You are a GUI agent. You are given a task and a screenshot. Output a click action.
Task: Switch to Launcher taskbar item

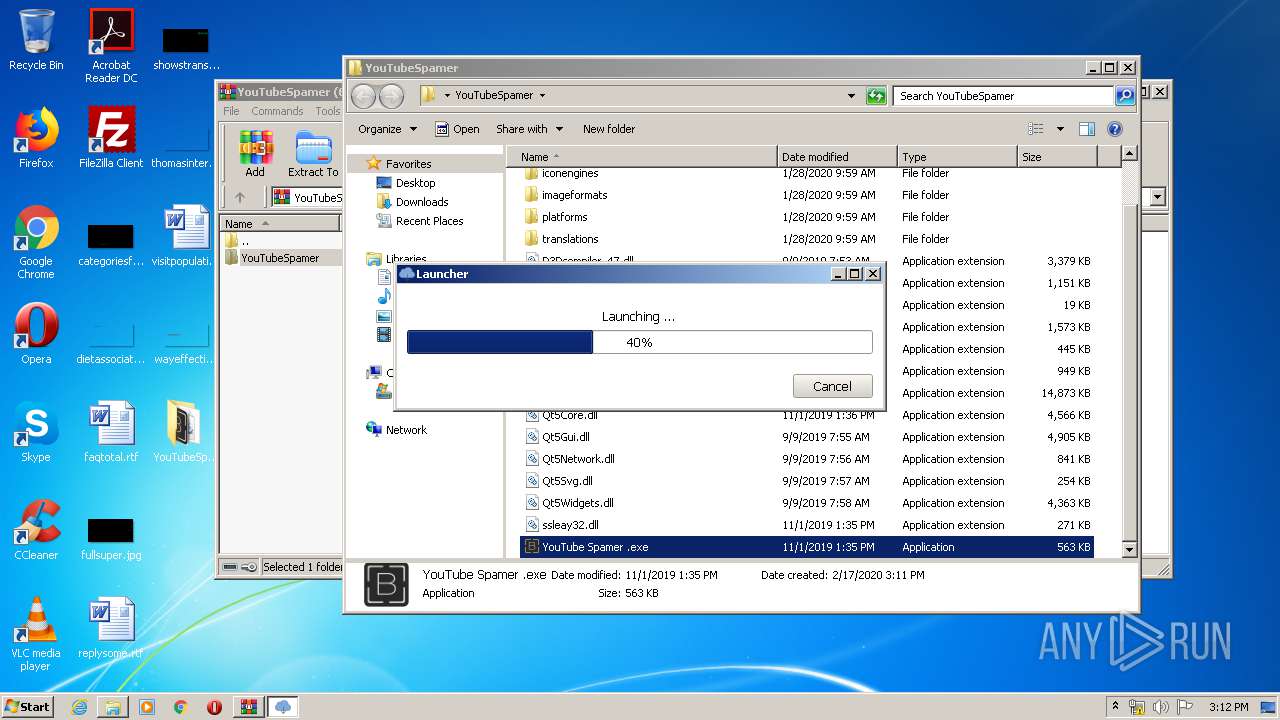tap(283, 707)
